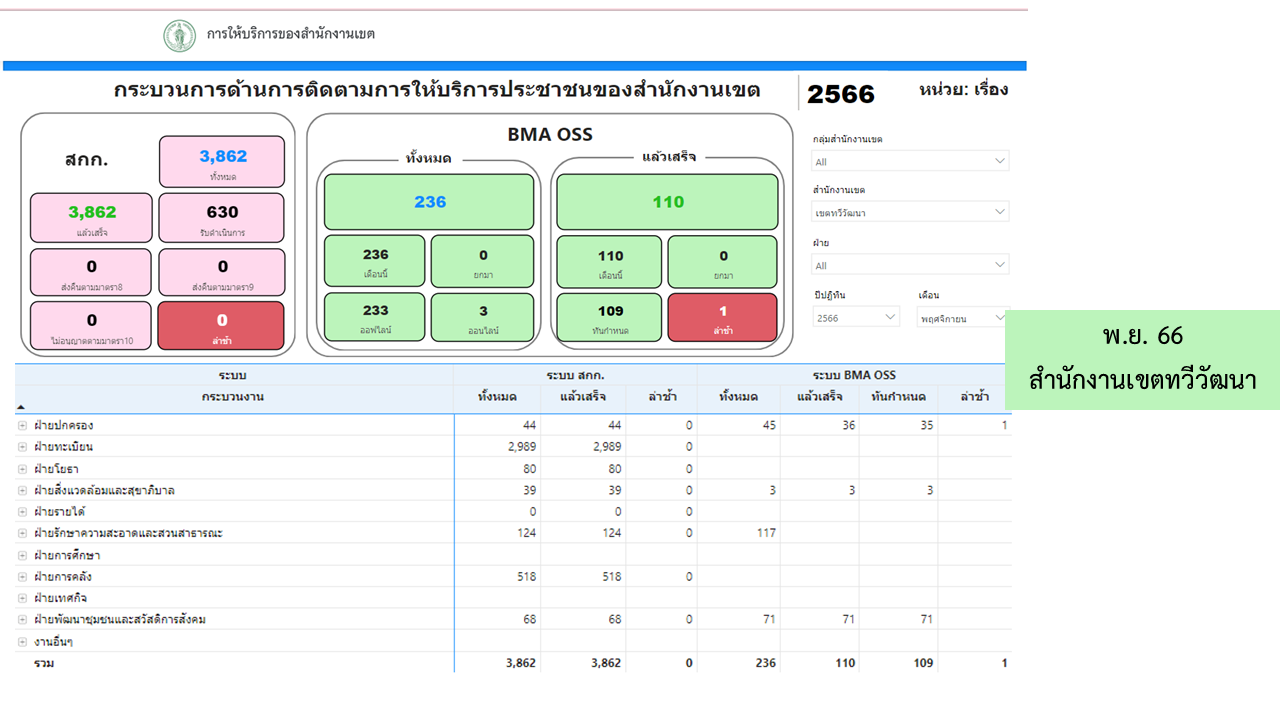Screen dimensions: 1280x720
Task: Click the sort arrow below กระบวนงาน header
Action: 21,407
